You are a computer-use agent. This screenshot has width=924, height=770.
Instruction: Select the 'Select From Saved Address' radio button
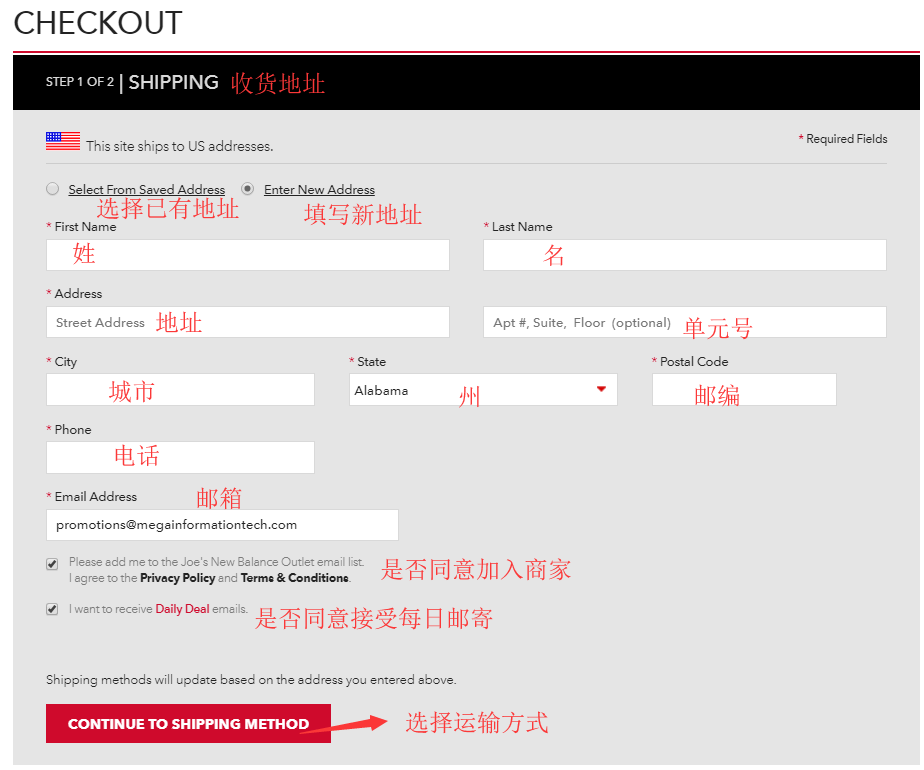coord(53,189)
